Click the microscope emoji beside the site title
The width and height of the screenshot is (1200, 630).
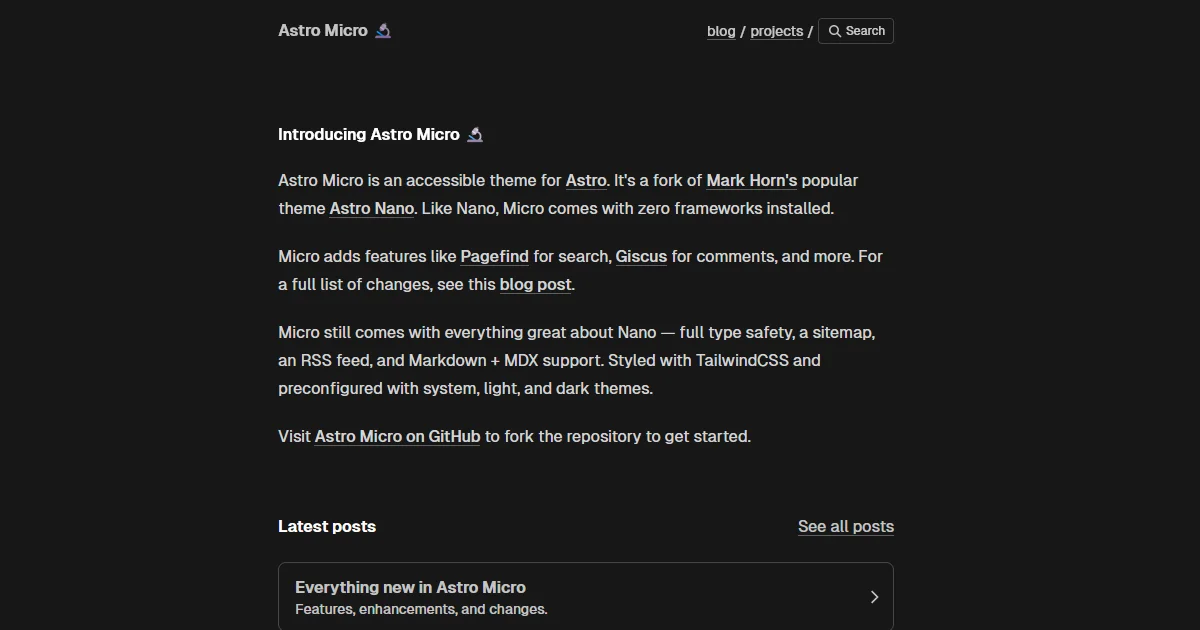383,30
